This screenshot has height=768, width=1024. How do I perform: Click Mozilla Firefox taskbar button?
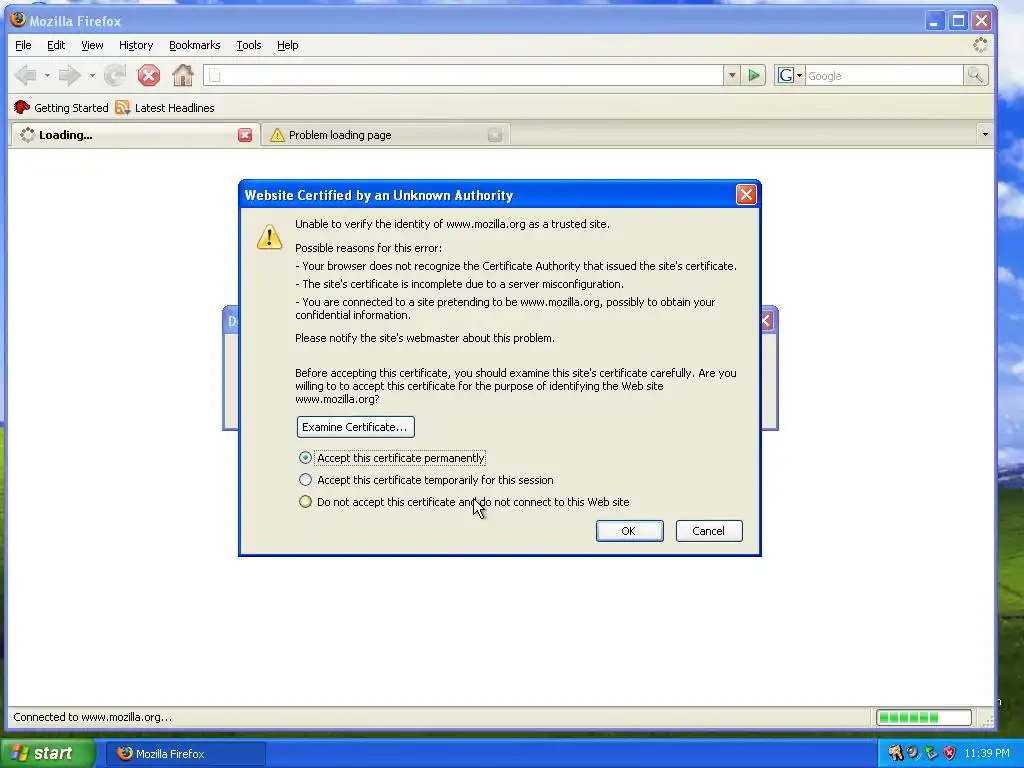[186, 754]
